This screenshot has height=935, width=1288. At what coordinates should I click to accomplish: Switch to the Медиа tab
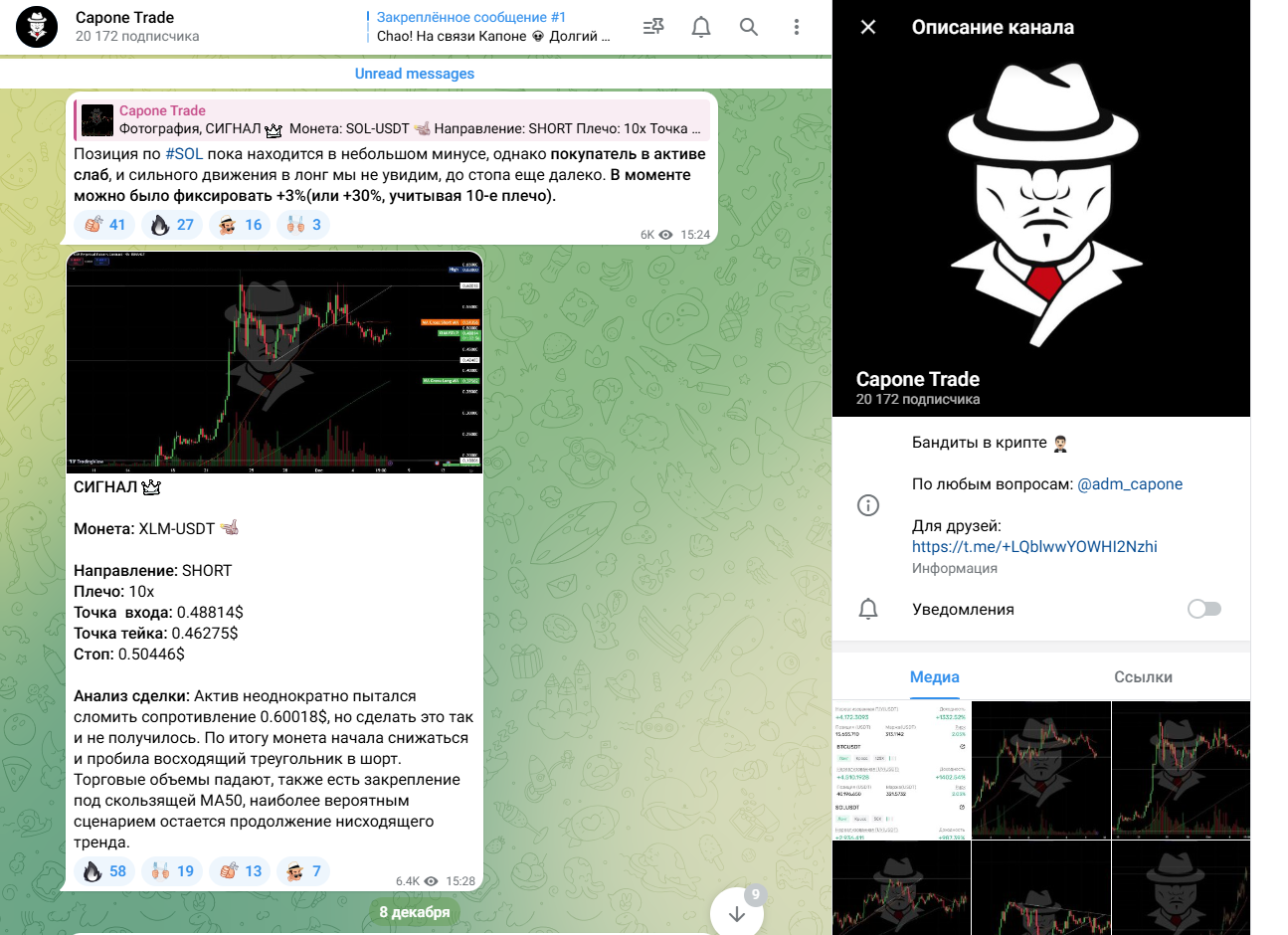coord(935,677)
